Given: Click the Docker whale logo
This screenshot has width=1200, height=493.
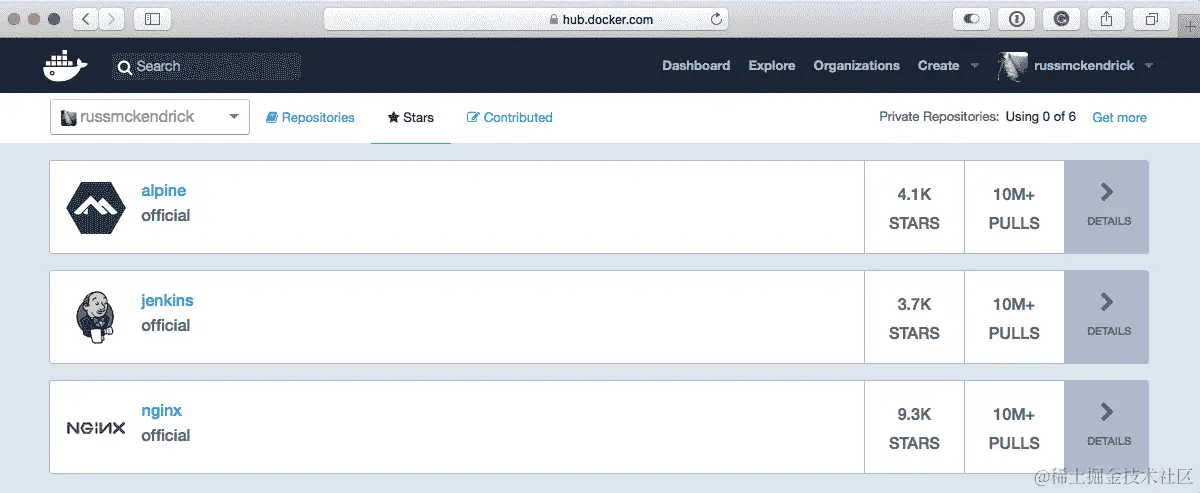Looking at the screenshot, I should click(x=65, y=66).
